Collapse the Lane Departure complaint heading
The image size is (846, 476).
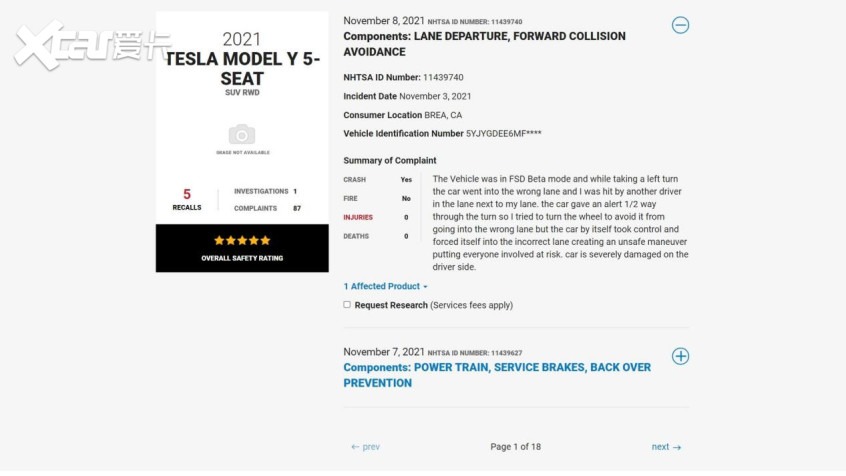coord(485,44)
